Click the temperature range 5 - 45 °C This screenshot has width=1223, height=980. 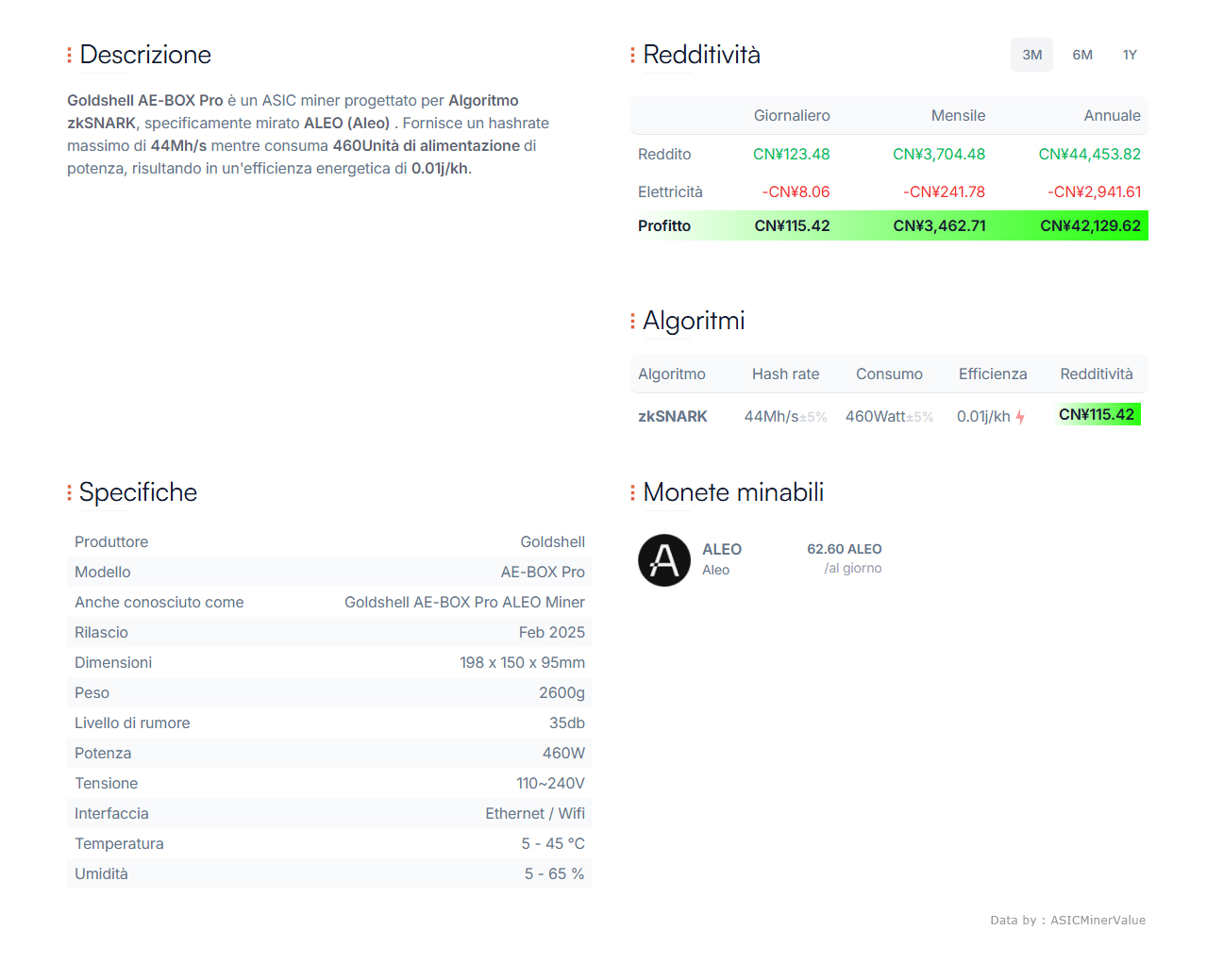pyautogui.click(x=553, y=843)
